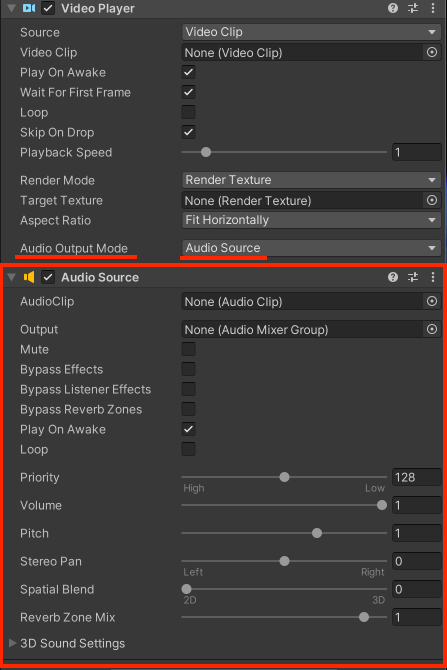Open Video Player three-dot options menu
The height and width of the screenshot is (670, 447).
coord(433,8)
